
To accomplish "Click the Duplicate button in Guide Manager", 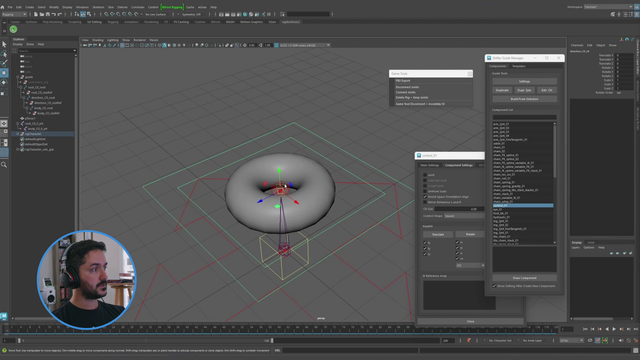I will tap(502, 90).
